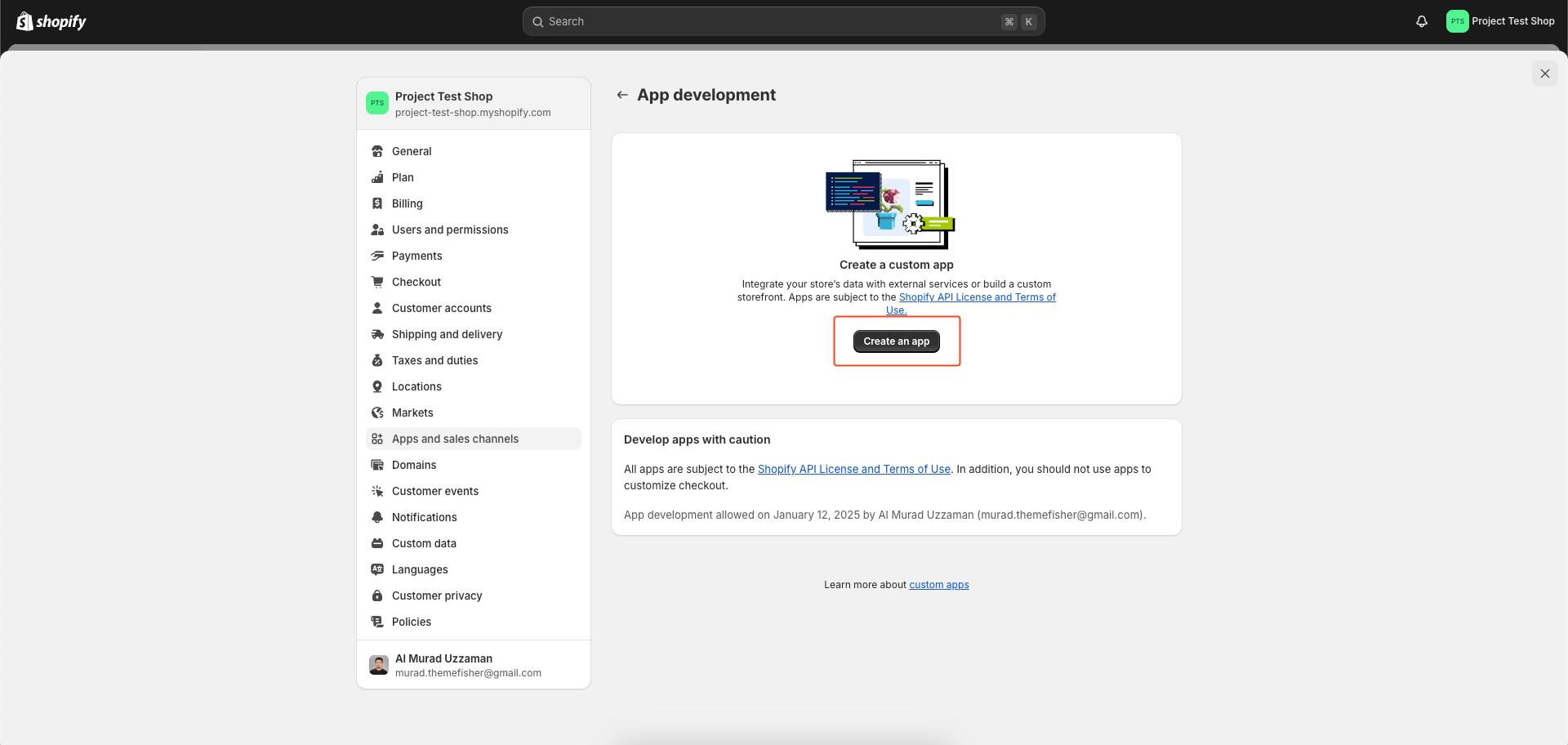Click the Customer events sparkle icon

(377, 491)
